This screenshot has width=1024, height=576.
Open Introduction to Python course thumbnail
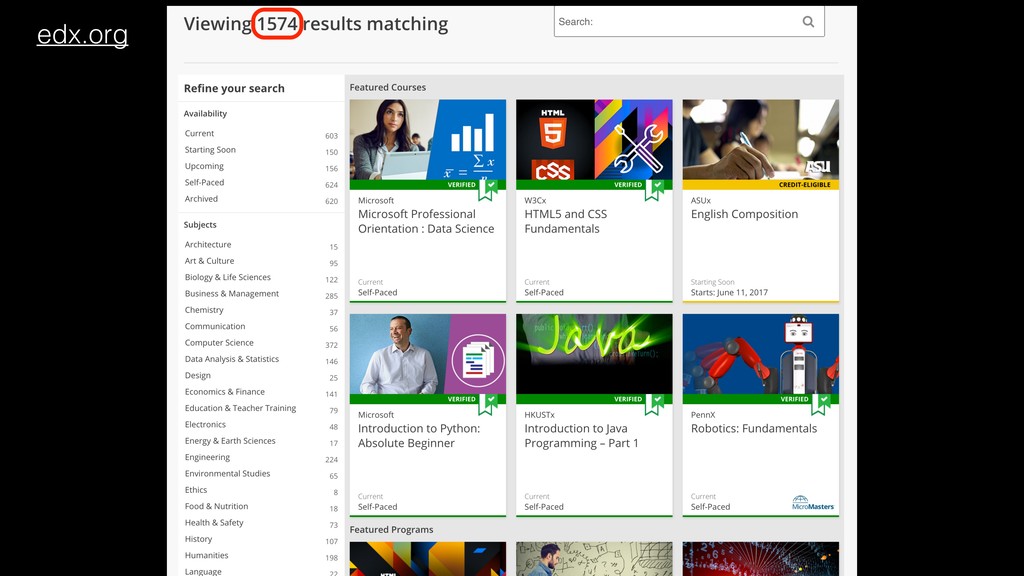coord(428,354)
